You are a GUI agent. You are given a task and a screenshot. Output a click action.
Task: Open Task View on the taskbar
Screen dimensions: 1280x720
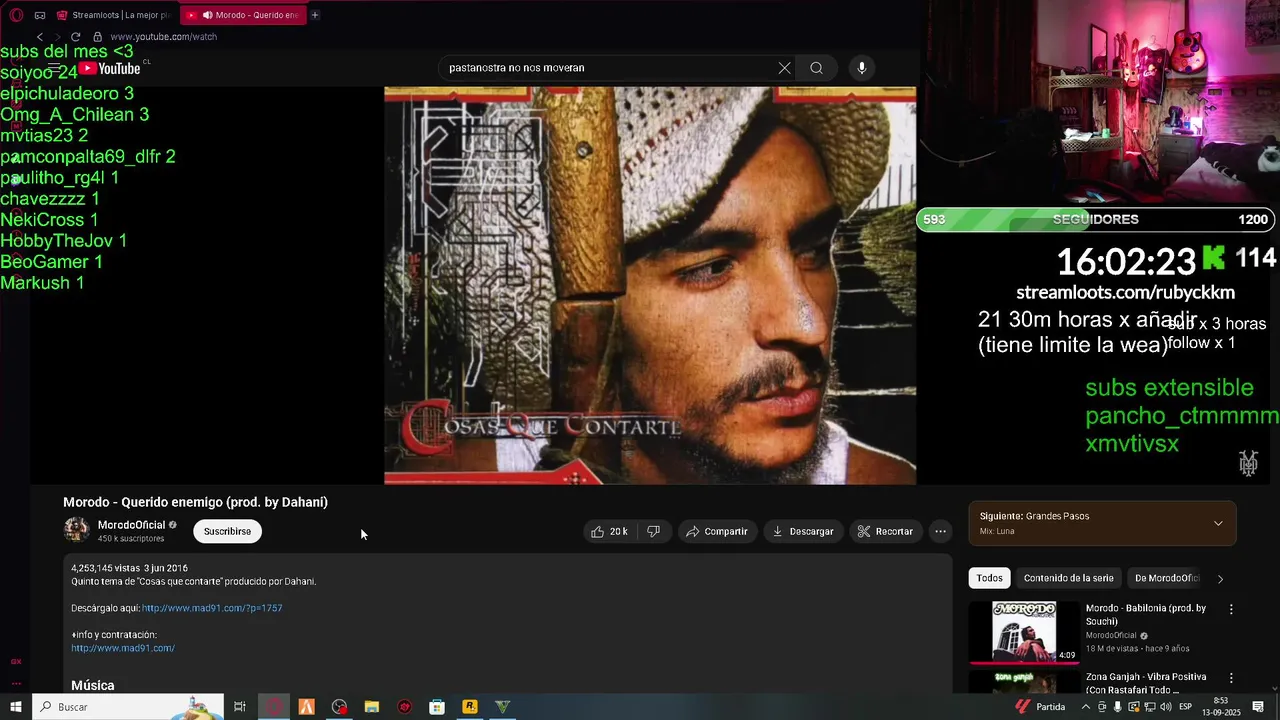coord(240,707)
